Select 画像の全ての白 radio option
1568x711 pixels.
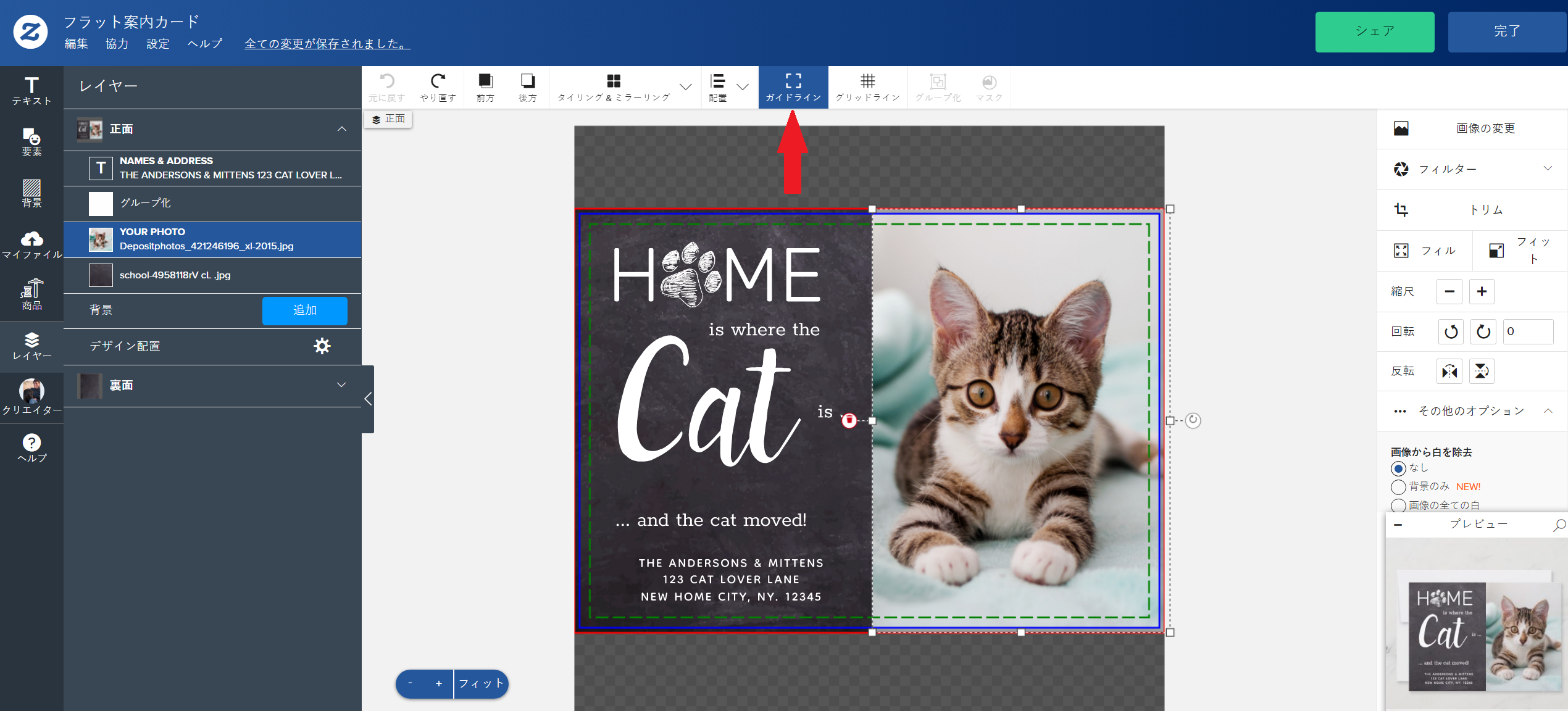1398,505
